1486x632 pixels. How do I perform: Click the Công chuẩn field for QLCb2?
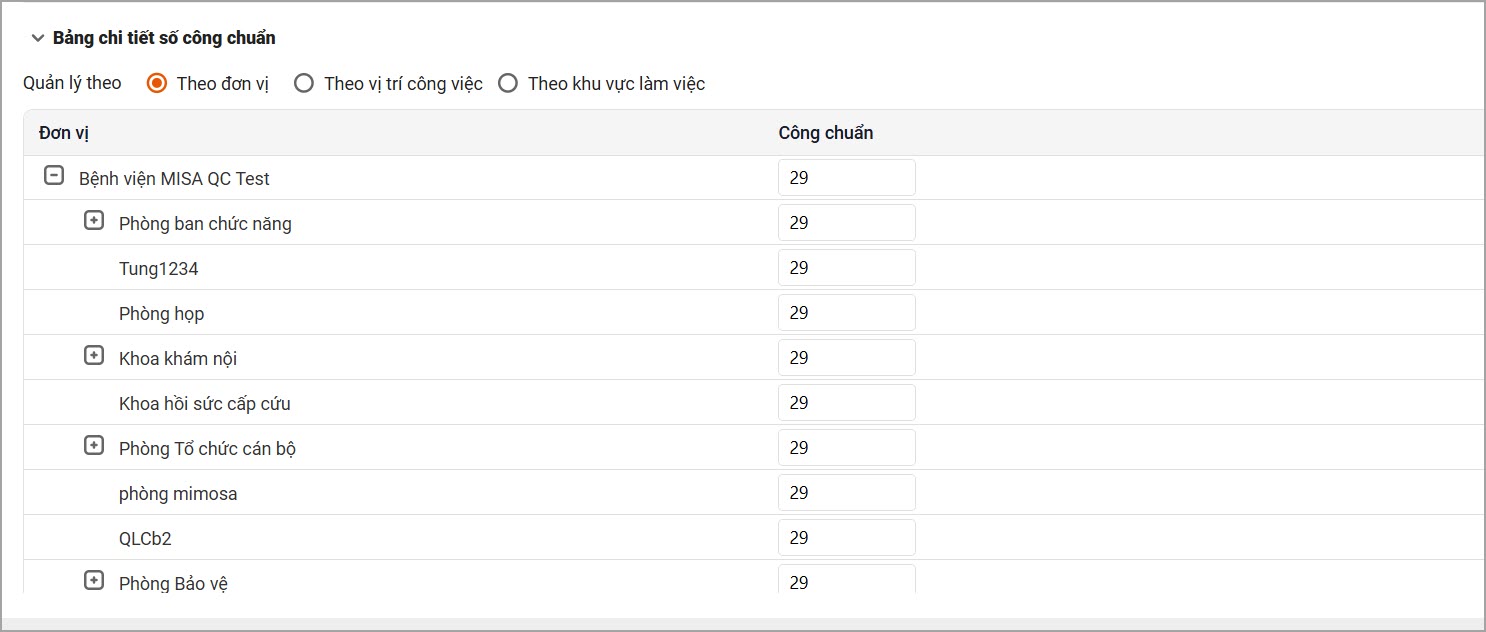point(846,538)
